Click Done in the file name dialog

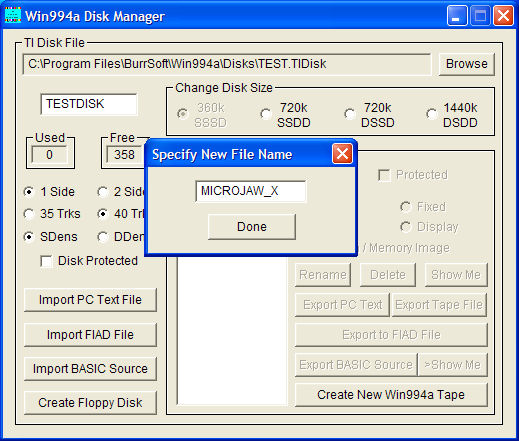pos(252,227)
